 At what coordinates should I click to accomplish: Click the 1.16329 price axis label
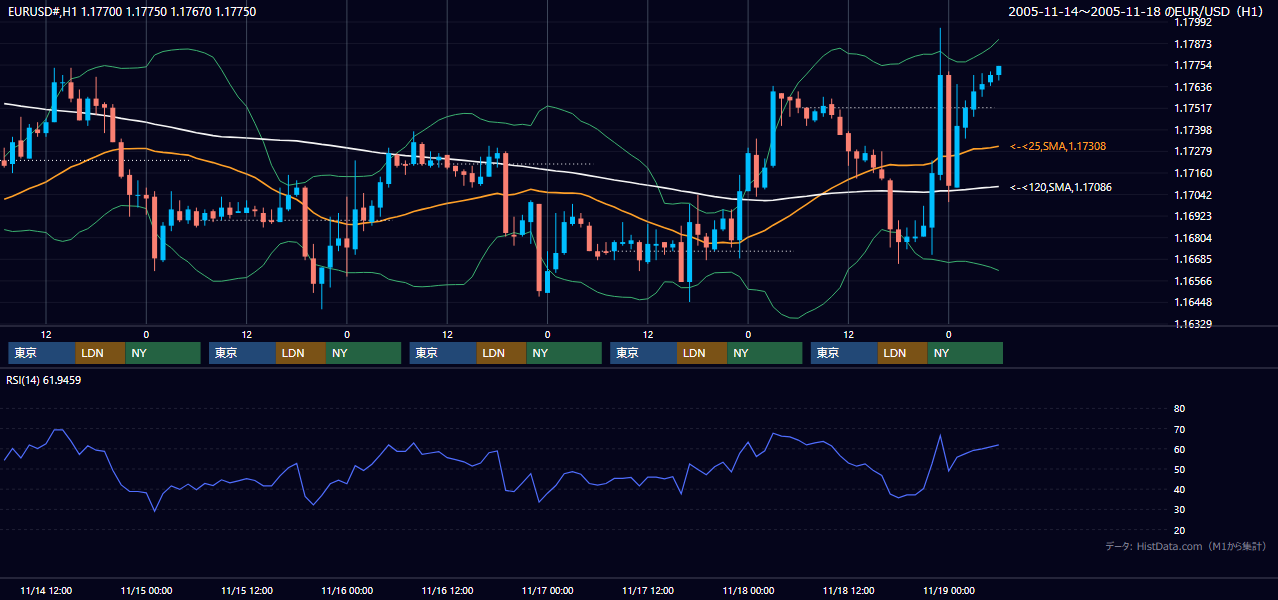point(1193,324)
